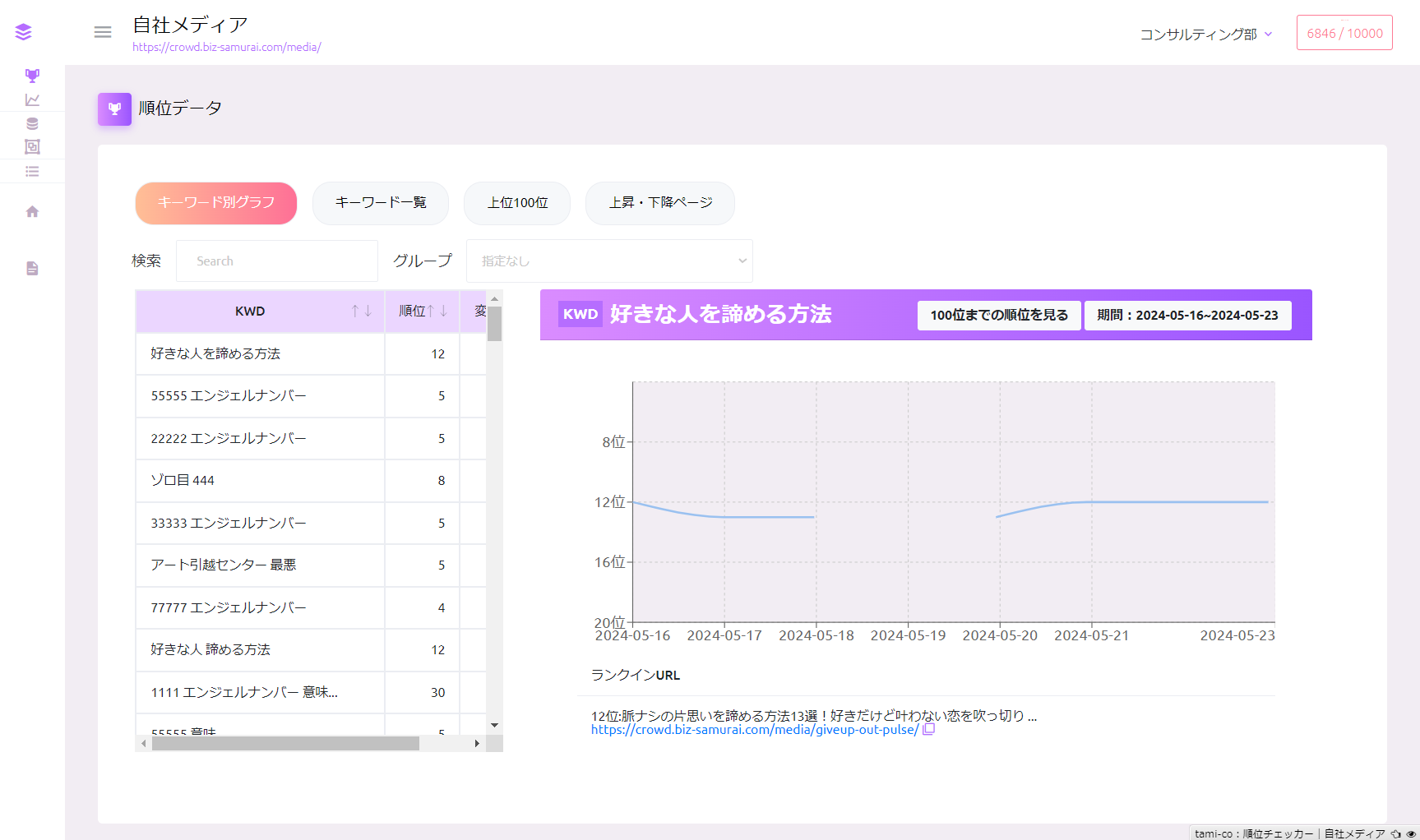This screenshot has height=840, width=1420.
Task: Switch to 上昇・下降ページ tab
Action: pos(660,203)
